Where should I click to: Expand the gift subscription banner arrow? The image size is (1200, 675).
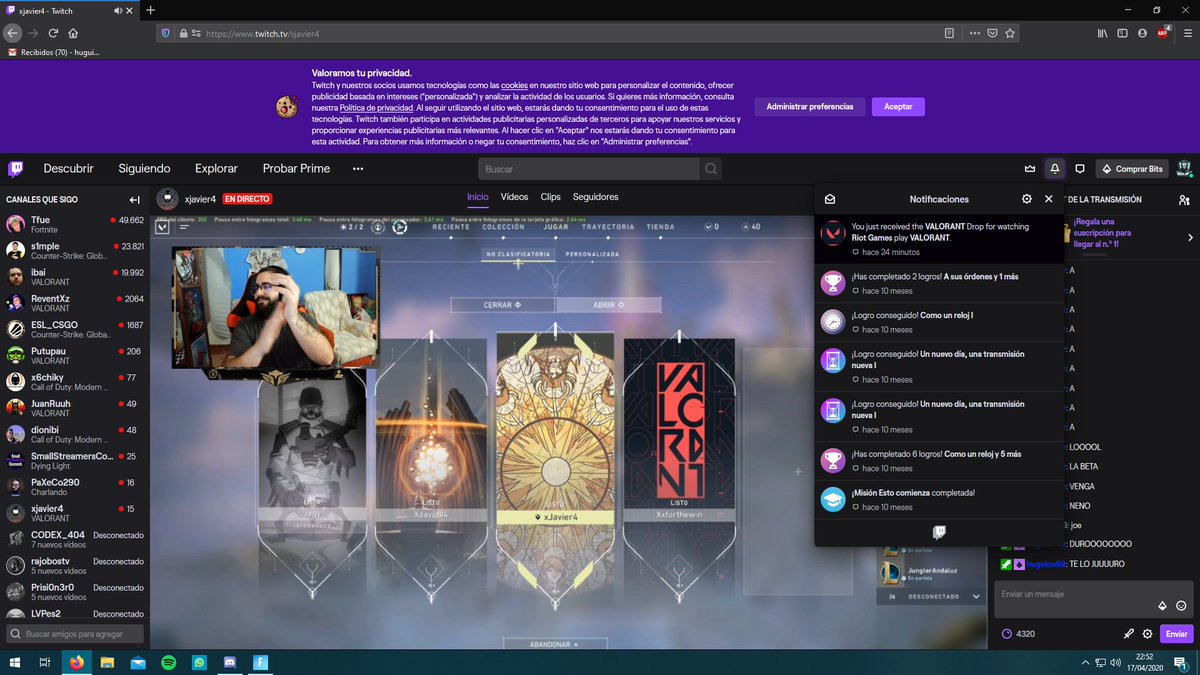click(1190, 238)
